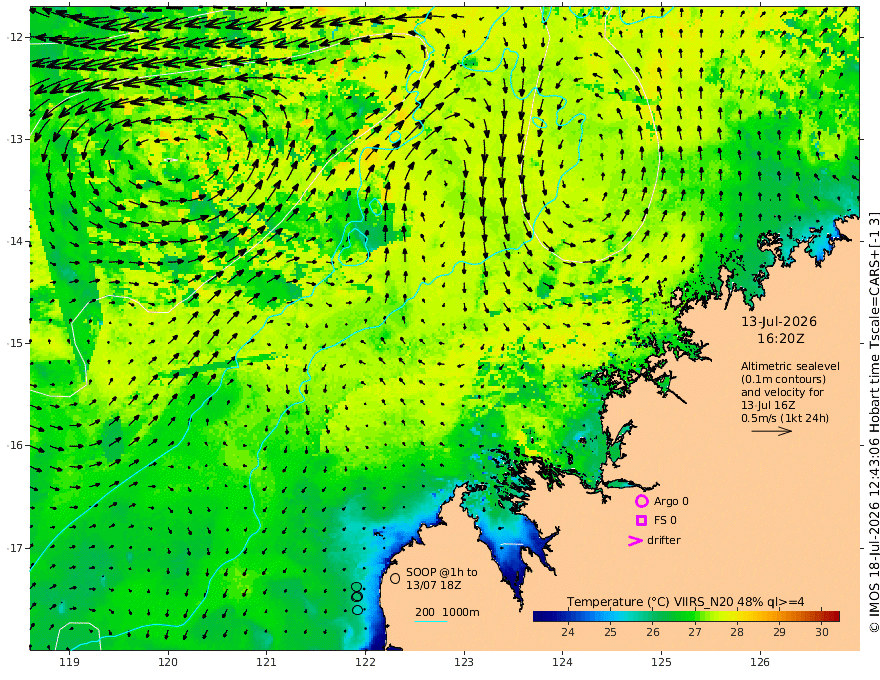Screen dimensions: 880x680
Task: Click the green 26°C section of the colorbar
Action: click(653, 616)
